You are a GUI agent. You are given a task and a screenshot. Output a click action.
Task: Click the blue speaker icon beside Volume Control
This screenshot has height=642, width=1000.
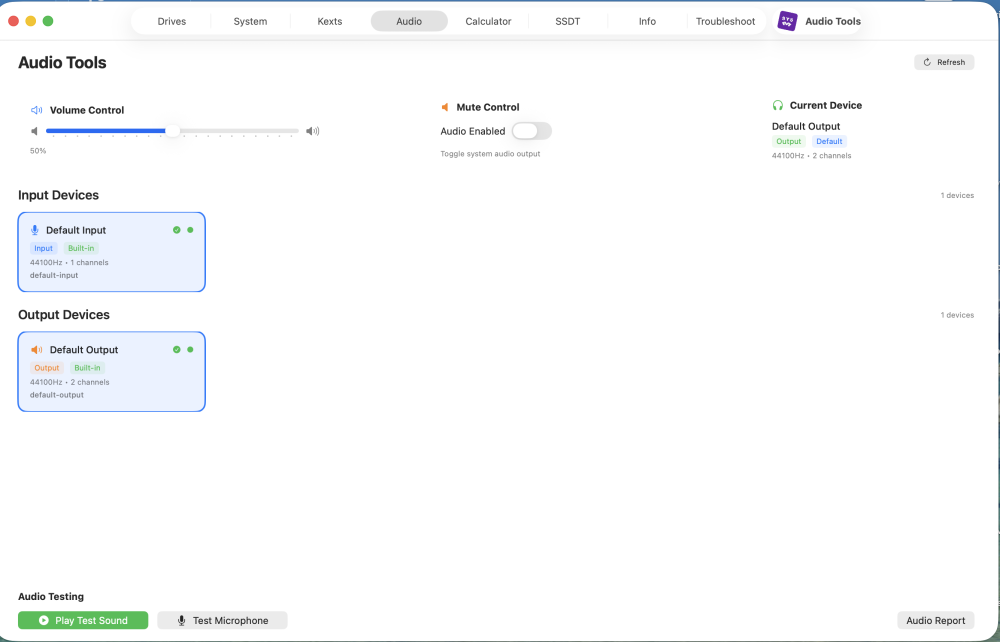click(36, 110)
